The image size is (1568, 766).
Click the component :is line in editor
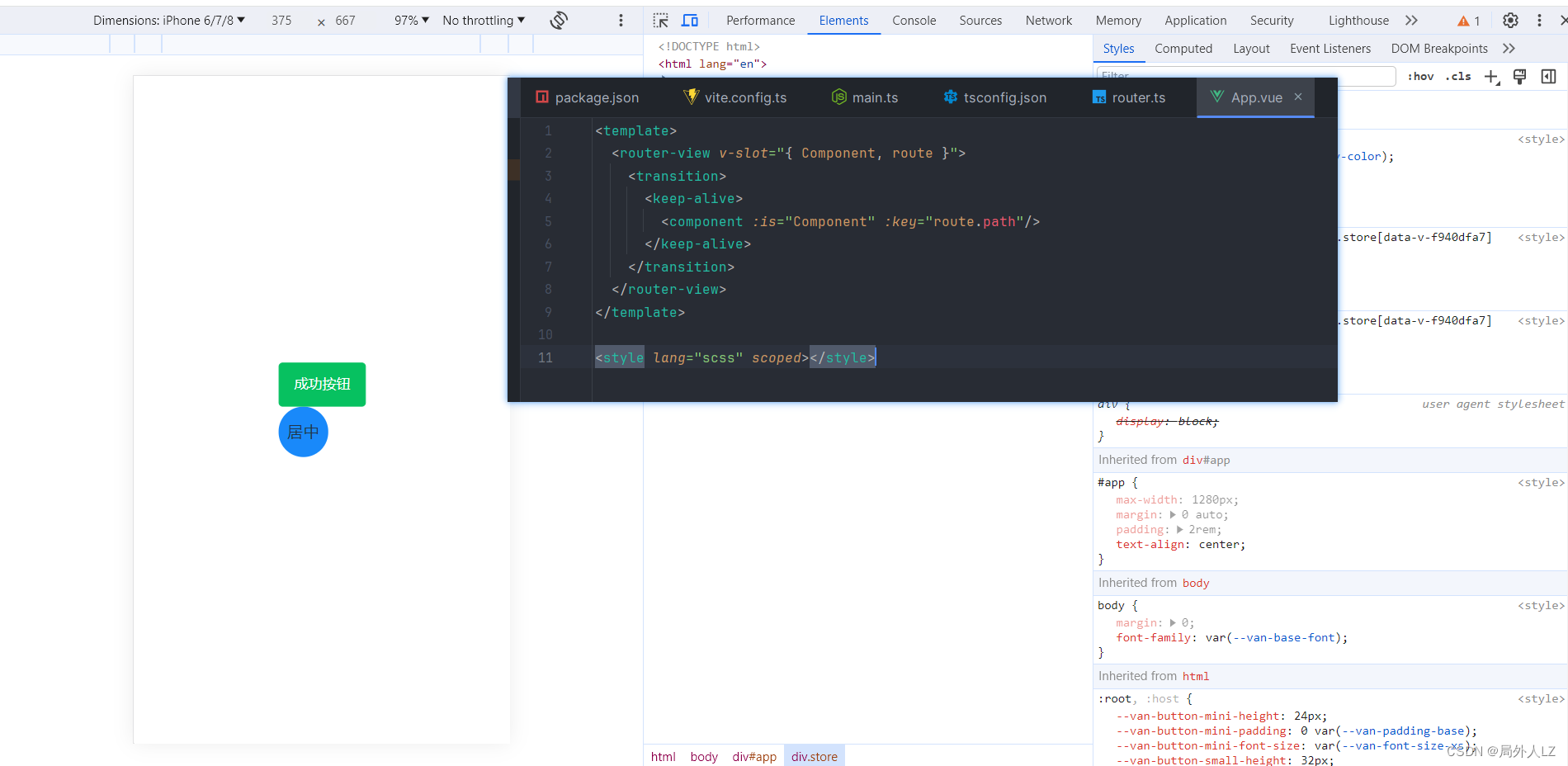[850, 221]
